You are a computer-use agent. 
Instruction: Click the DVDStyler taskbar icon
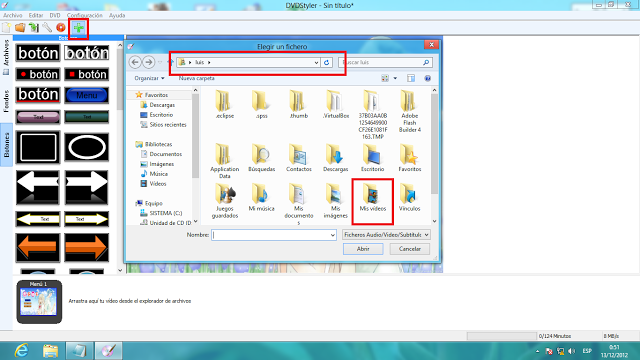click(108, 351)
